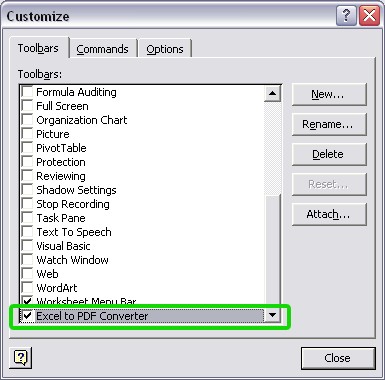The width and height of the screenshot is (385, 380).
Task: Tick the PivotTable toolbar checkbox
Action: click(x=27, y=147)
